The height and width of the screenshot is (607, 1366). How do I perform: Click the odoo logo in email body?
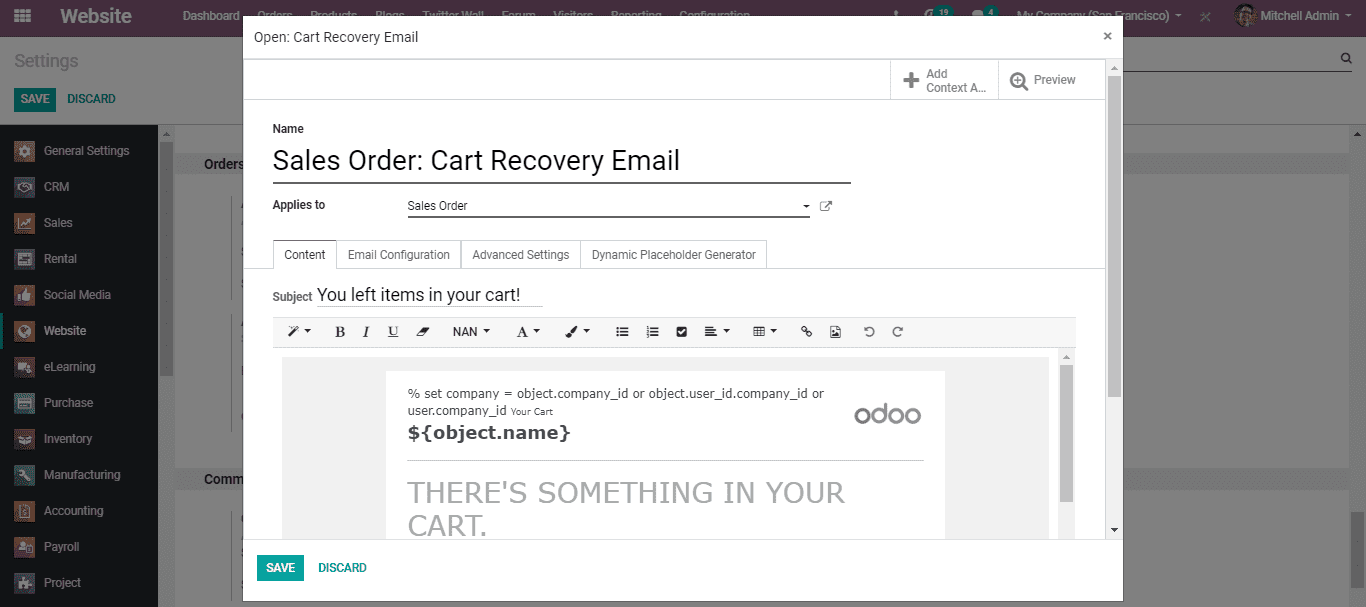coord(887,414)
